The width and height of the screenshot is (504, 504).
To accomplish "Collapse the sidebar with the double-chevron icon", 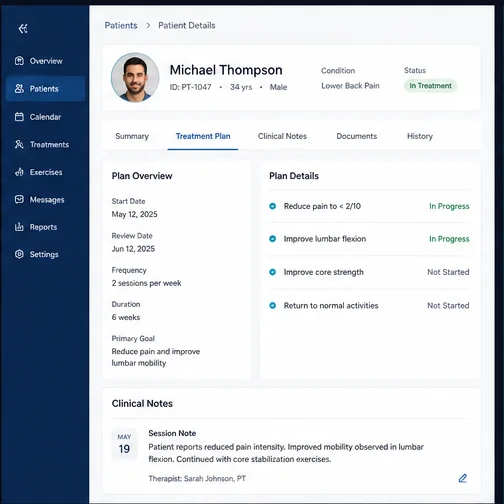I will click(x=23, y=29).
